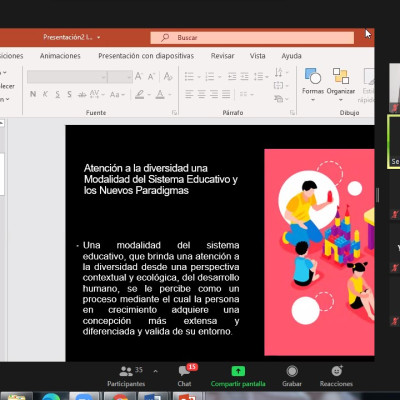Open the Revisar ribbon tab
This screenshot has height=400, width=400.
tap(222, 56)
